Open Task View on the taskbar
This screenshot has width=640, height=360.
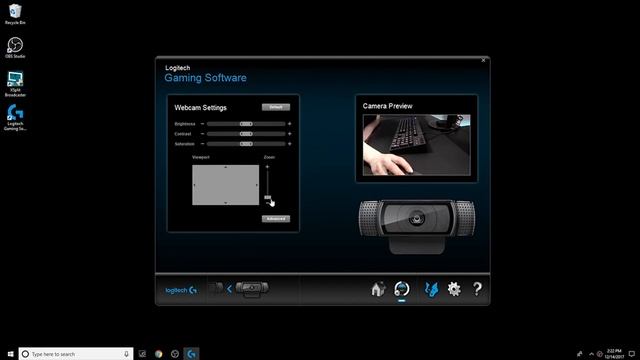point(142,354)
